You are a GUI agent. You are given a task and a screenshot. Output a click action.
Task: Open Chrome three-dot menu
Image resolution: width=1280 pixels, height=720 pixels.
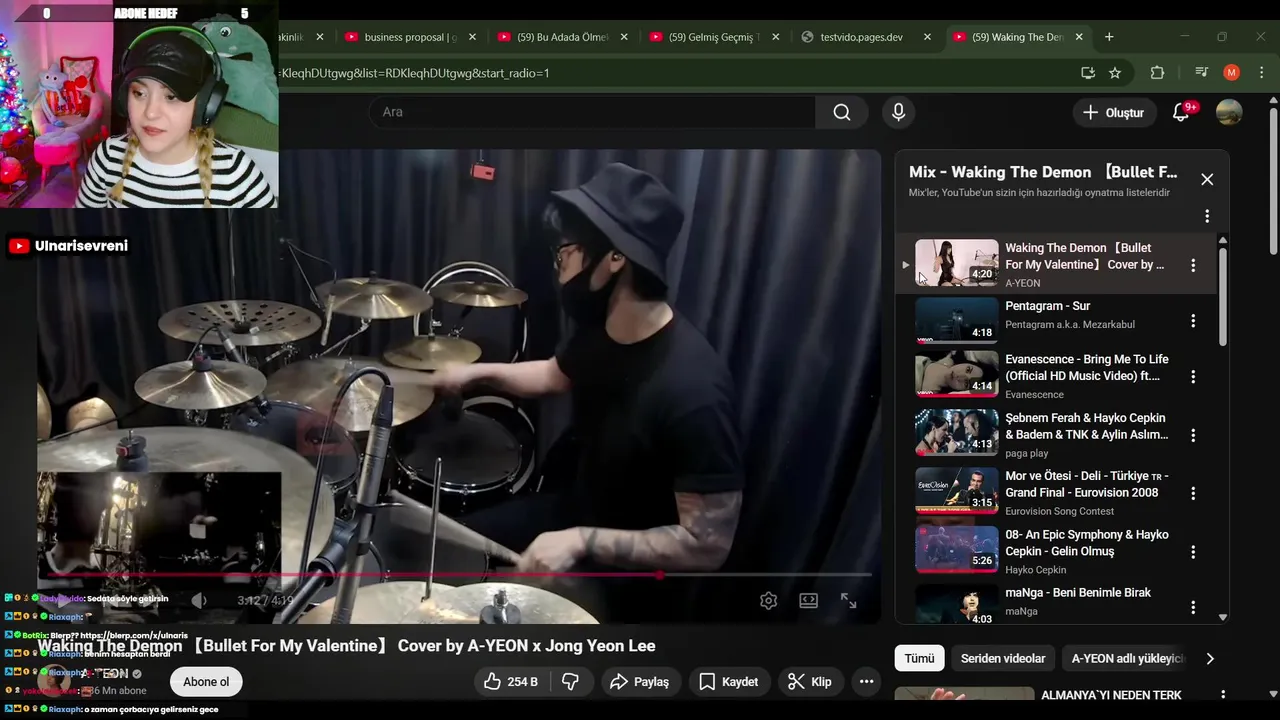click(1262, 73)
